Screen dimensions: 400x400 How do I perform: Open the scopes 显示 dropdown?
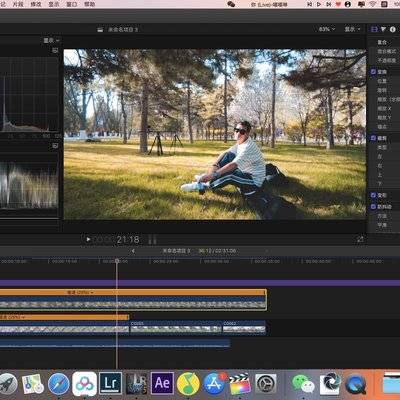[x=51, y=40]
